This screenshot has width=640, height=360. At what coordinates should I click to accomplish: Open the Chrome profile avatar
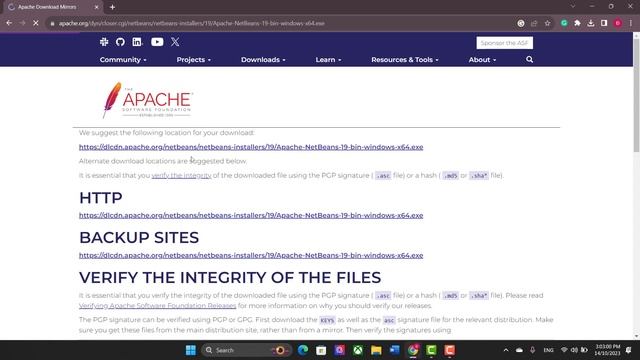click(x=618, y=23)
